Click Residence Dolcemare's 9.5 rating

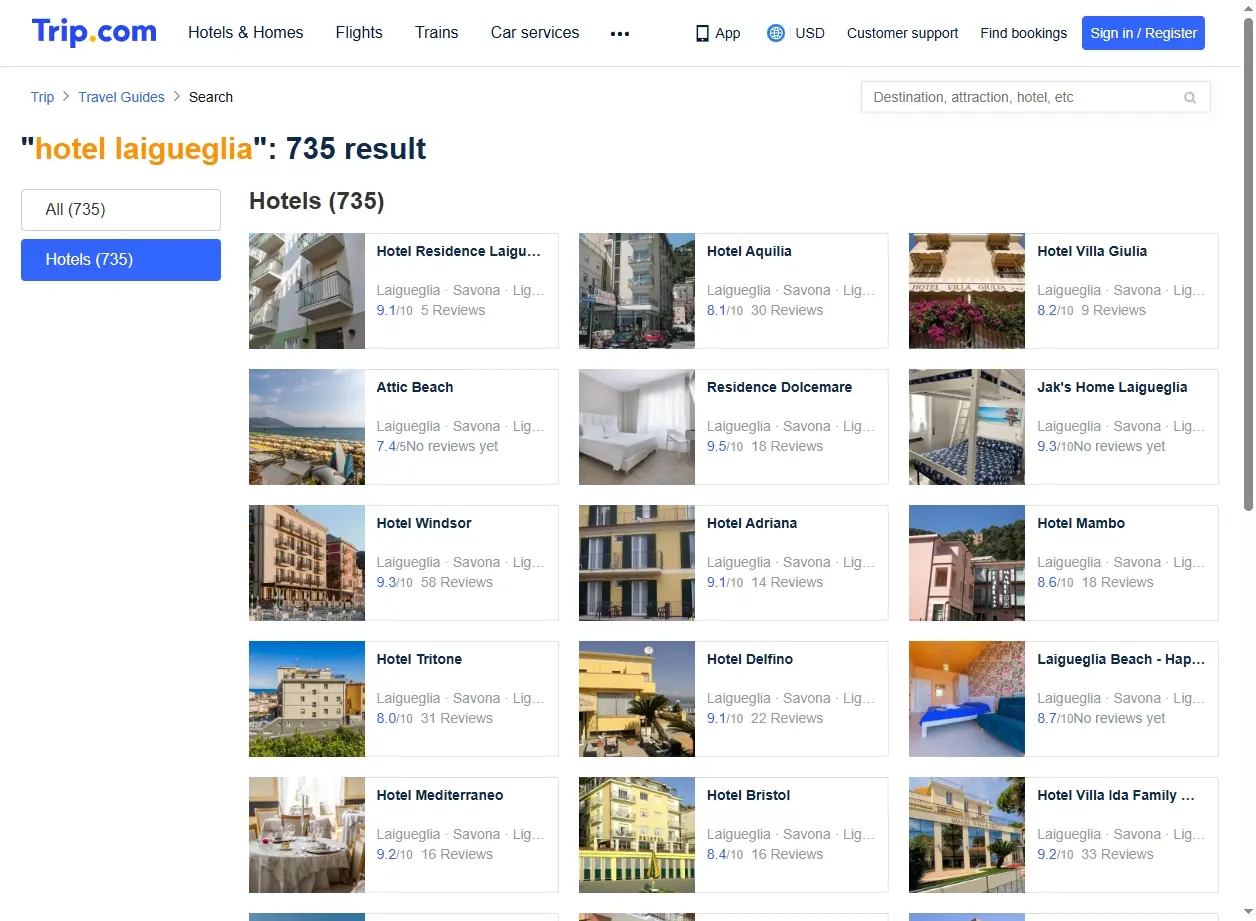coord(716,446)
